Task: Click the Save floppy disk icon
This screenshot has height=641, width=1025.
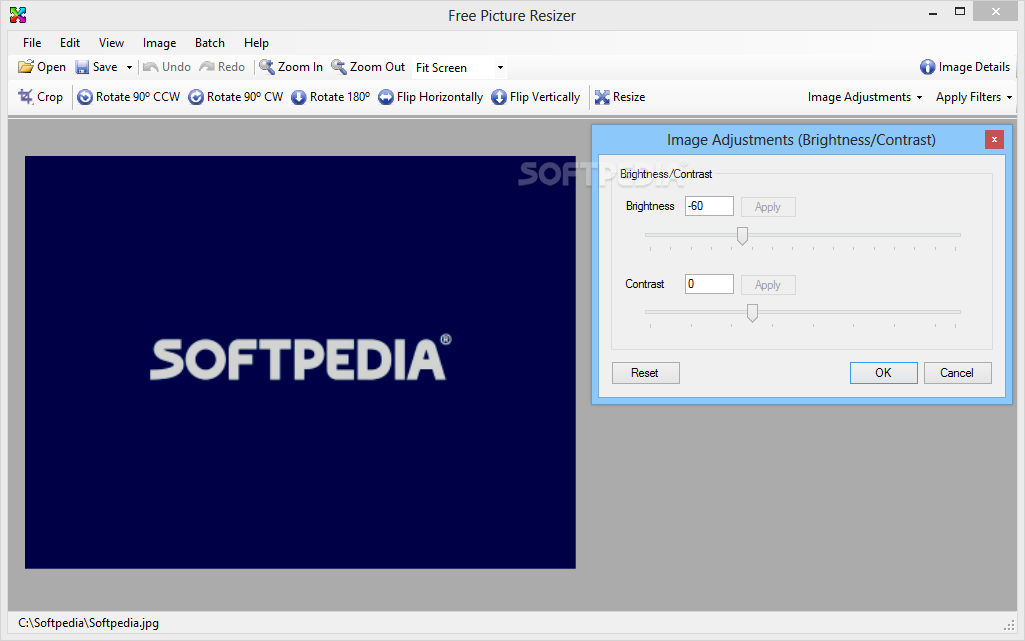Action: point(82,67)
